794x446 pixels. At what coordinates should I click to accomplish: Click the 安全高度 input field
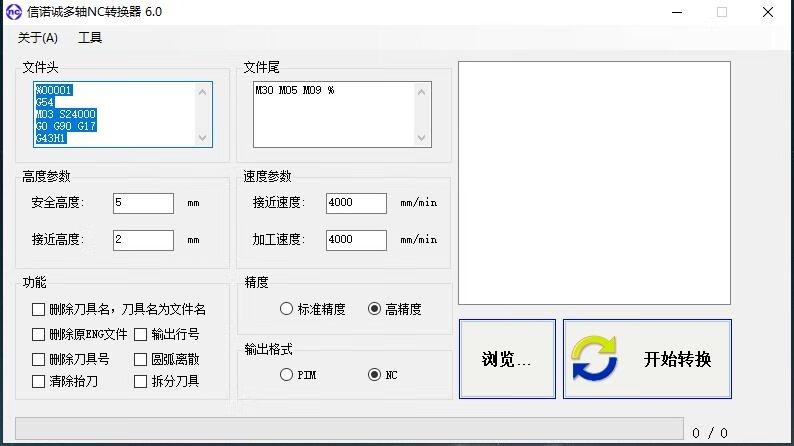[x=143, y=203]
